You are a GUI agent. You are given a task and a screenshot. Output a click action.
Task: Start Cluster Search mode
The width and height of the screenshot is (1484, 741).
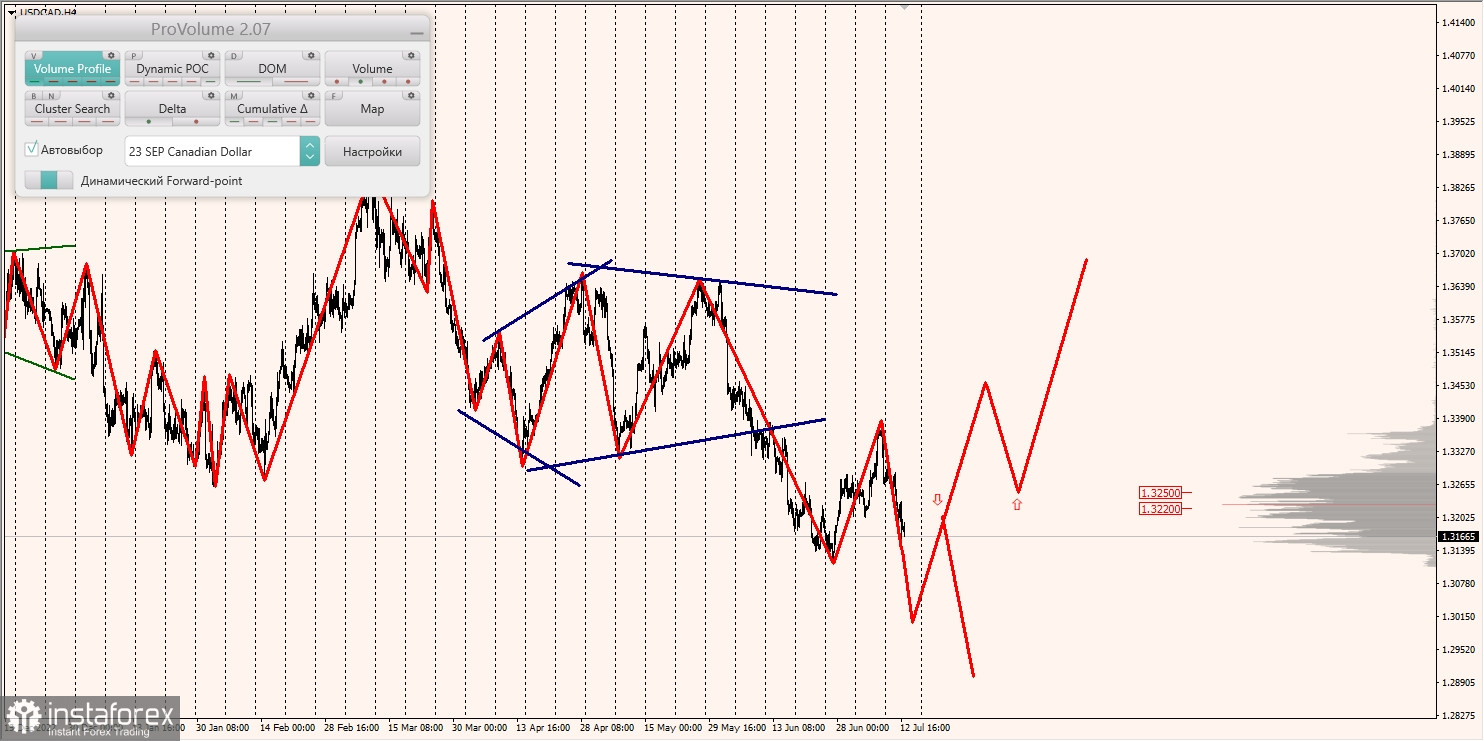(72, 109)
